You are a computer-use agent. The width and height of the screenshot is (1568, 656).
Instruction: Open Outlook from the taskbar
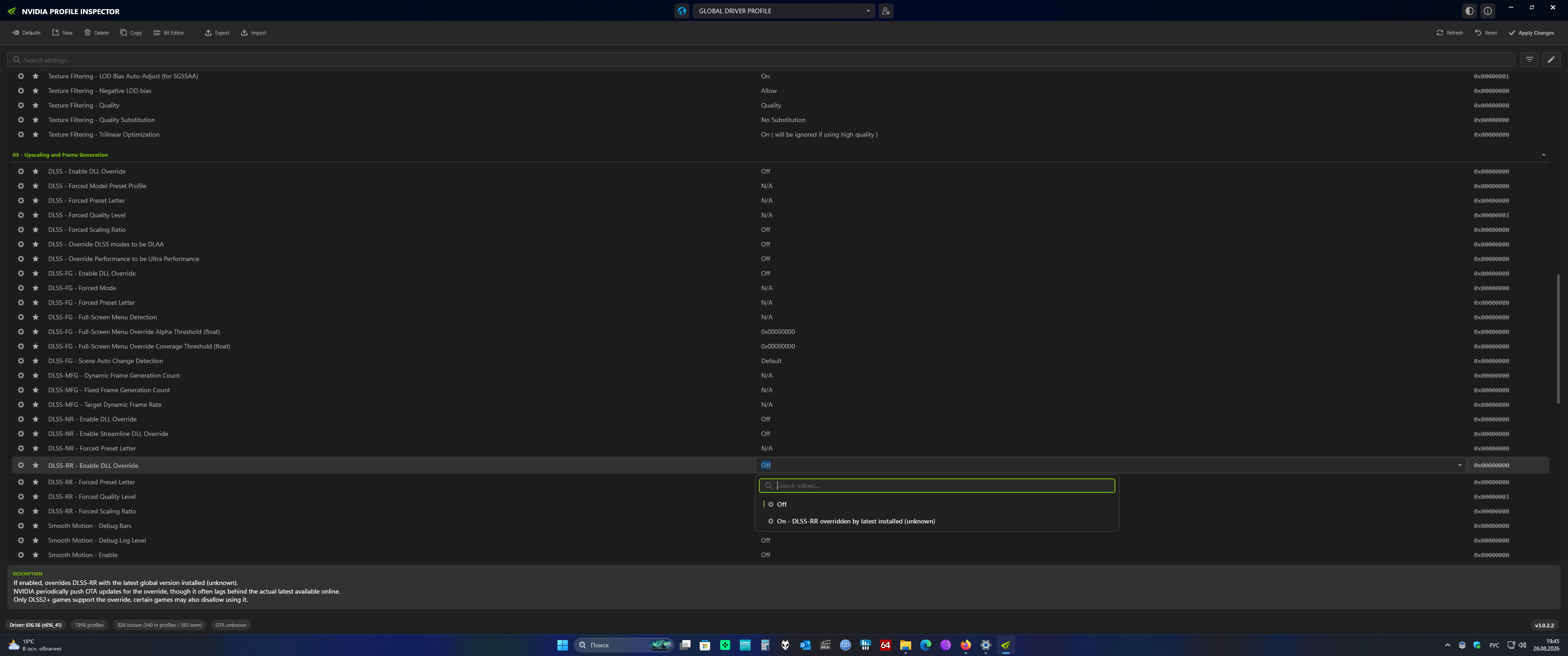tap(805, 645)
